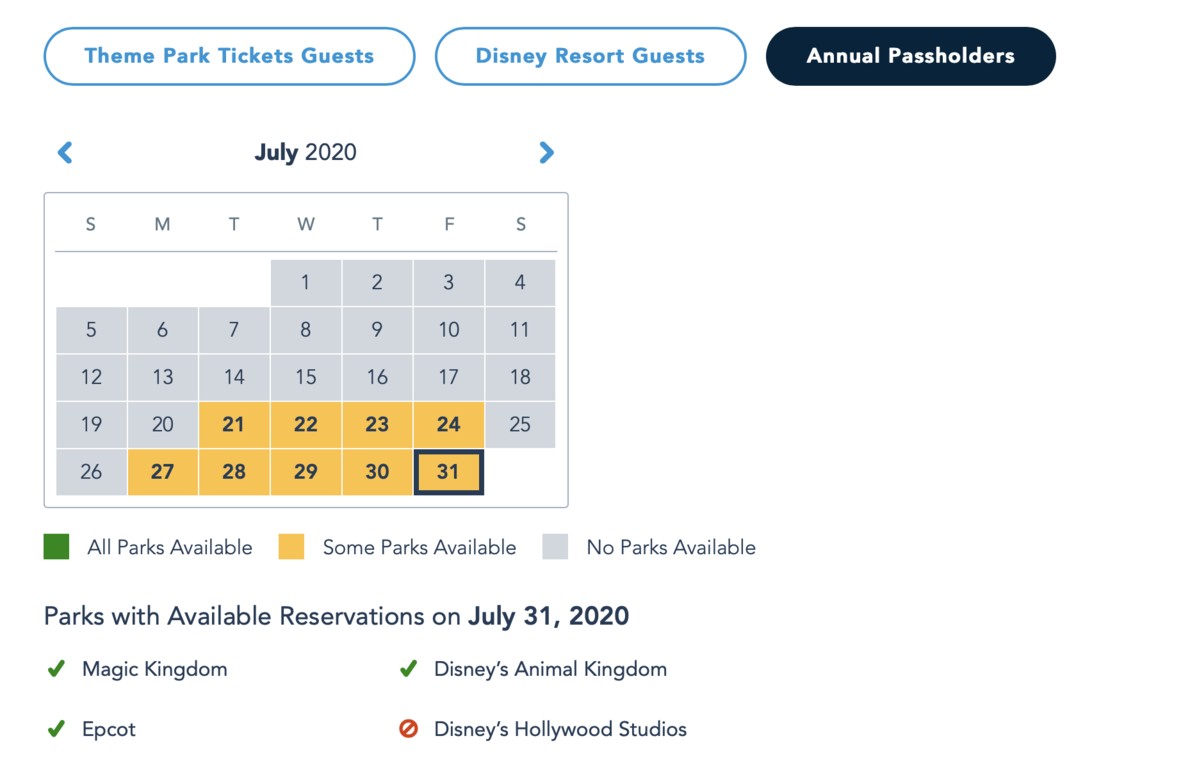1190x768 pixels.
Task: Select July 30 on the calendar
Action: click(377, 472)
